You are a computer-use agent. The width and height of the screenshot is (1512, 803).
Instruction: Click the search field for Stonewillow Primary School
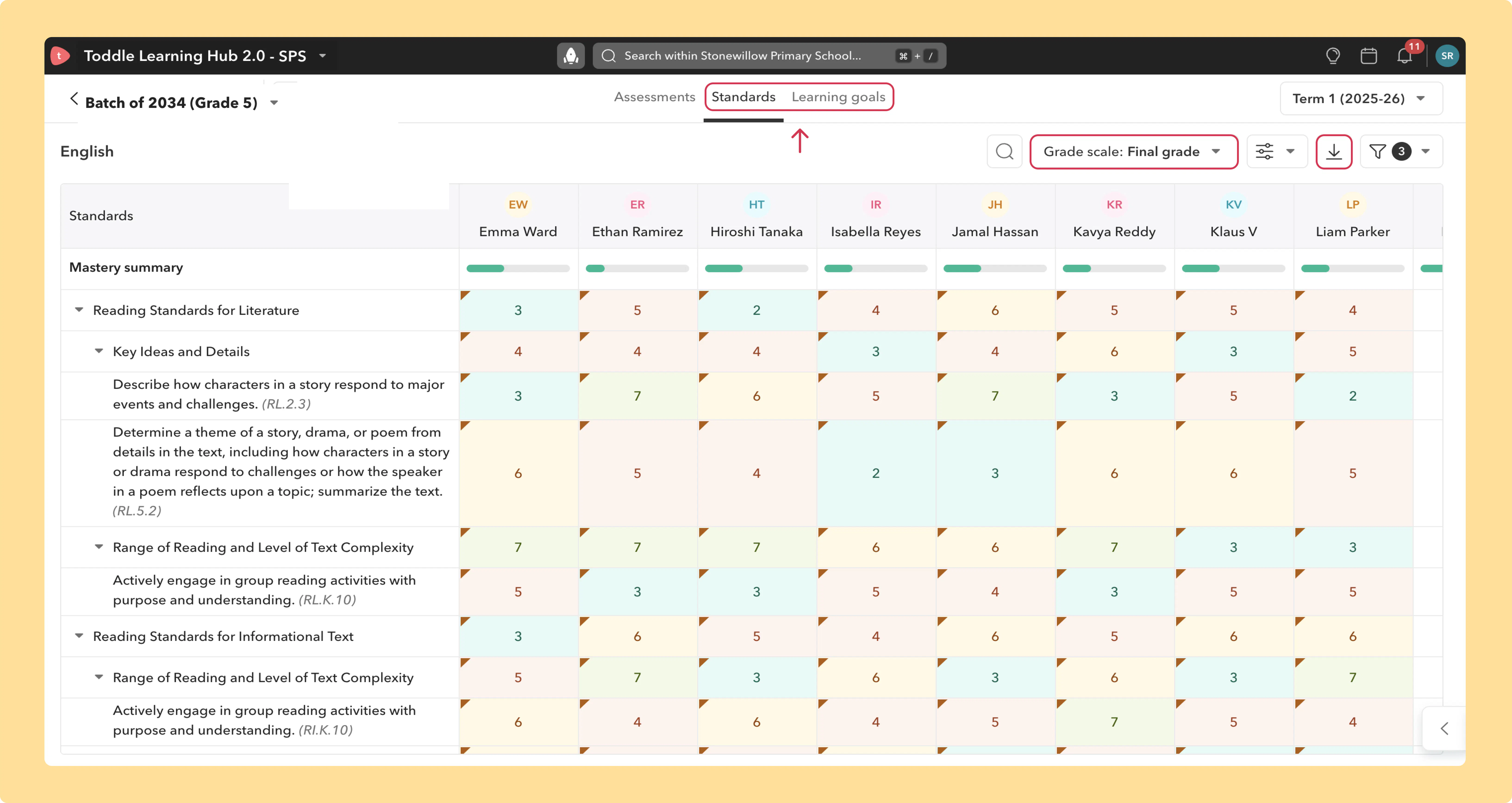point(769,56)
